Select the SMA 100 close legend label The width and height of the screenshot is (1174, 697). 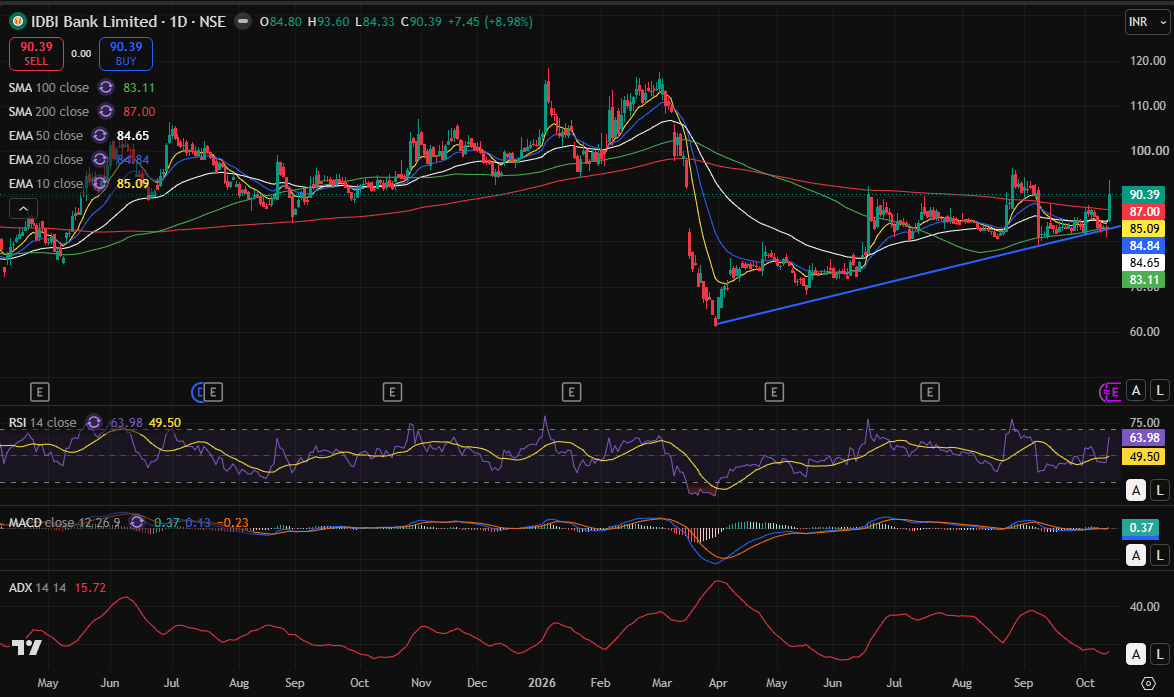[x=49, y=88]
